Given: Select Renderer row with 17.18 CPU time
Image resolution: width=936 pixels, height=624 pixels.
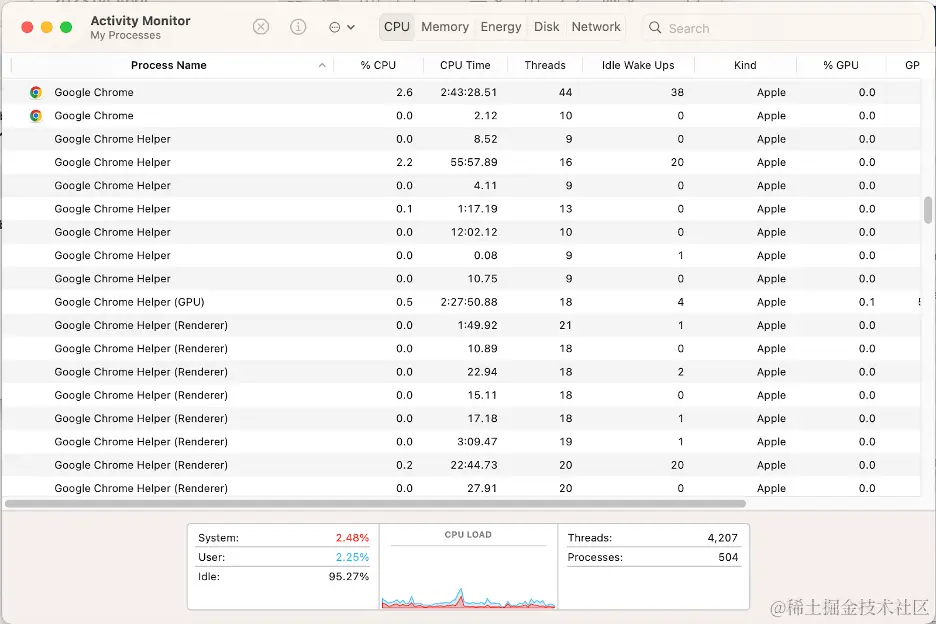Looking at the screenshot, I should click(461, 419).
